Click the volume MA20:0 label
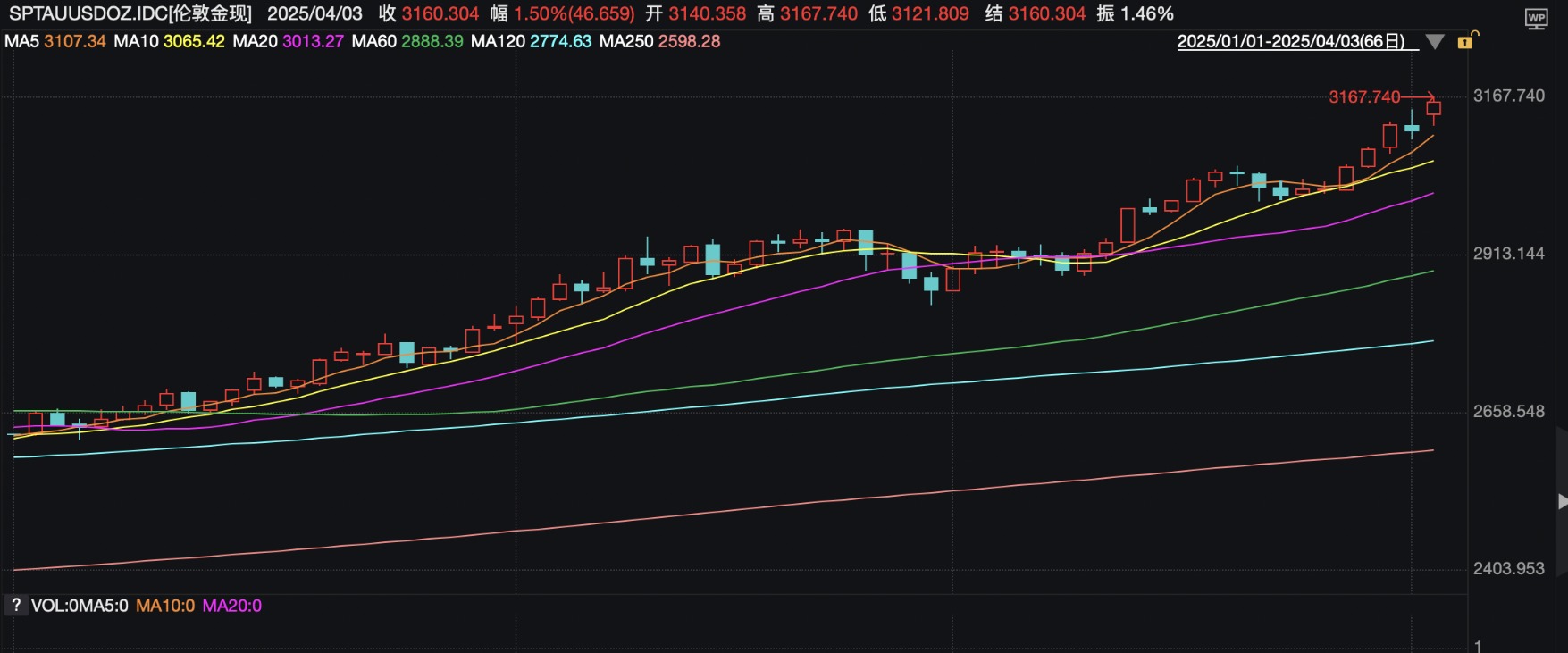The height and width of the screenshot is (653, 1568). [x=232, y=606]
